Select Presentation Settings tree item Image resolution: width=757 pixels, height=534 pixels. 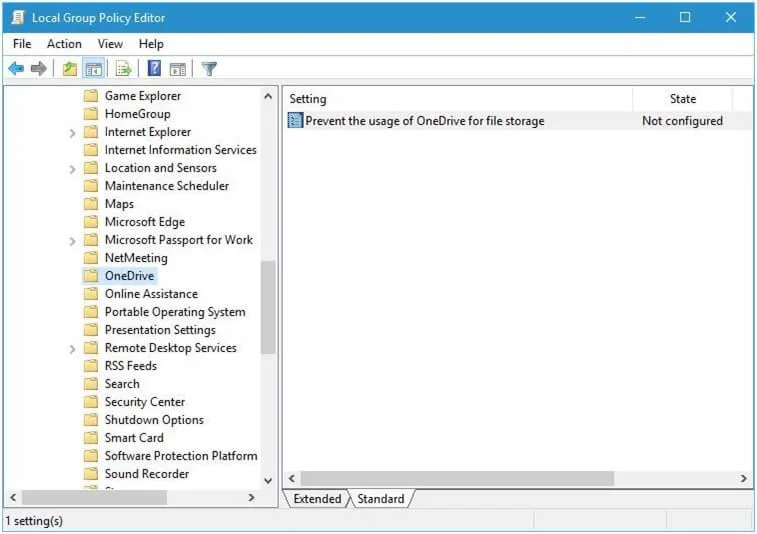(x=160, y=330)
